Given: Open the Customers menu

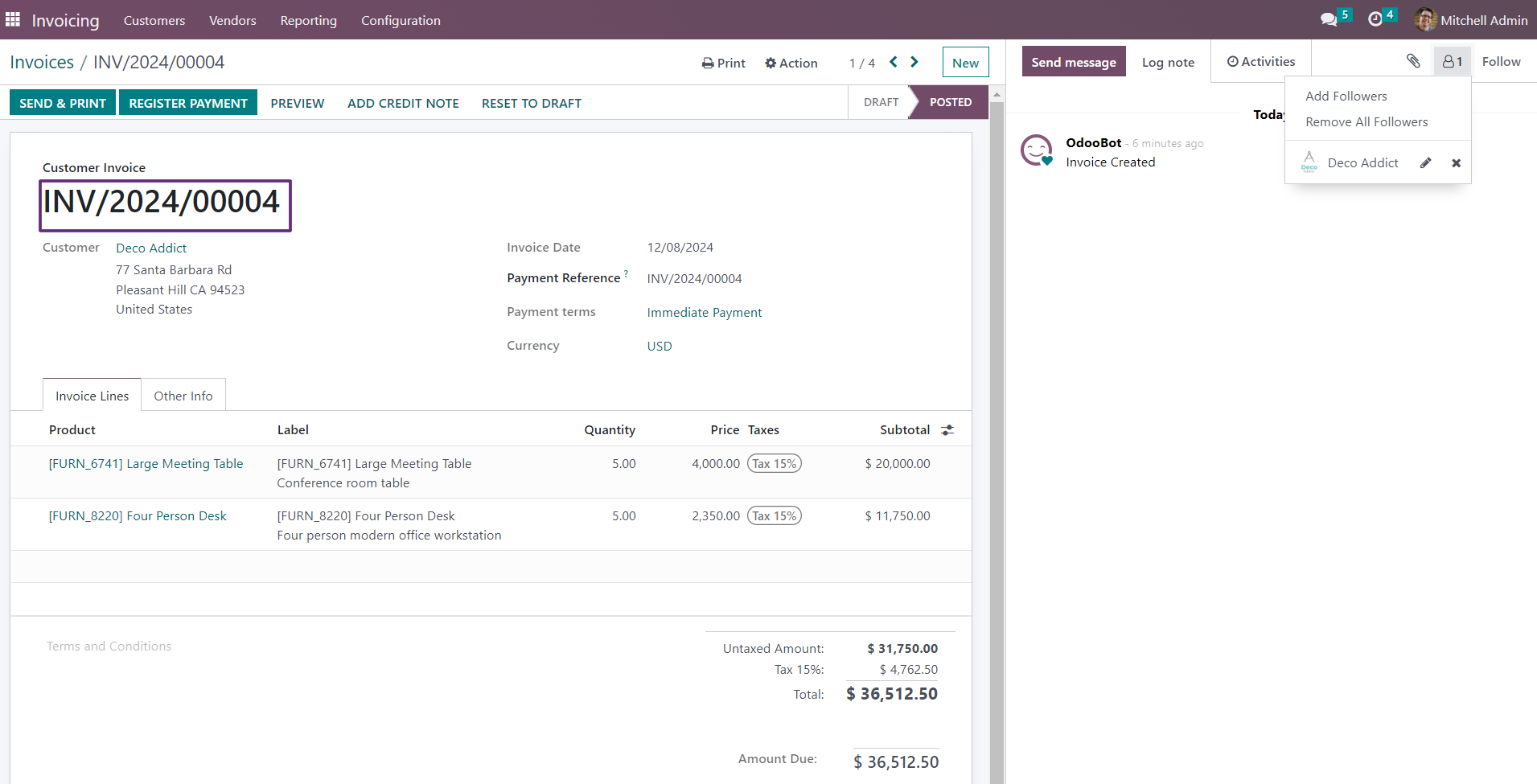Looking at the screenshot, I should [154, 20].
